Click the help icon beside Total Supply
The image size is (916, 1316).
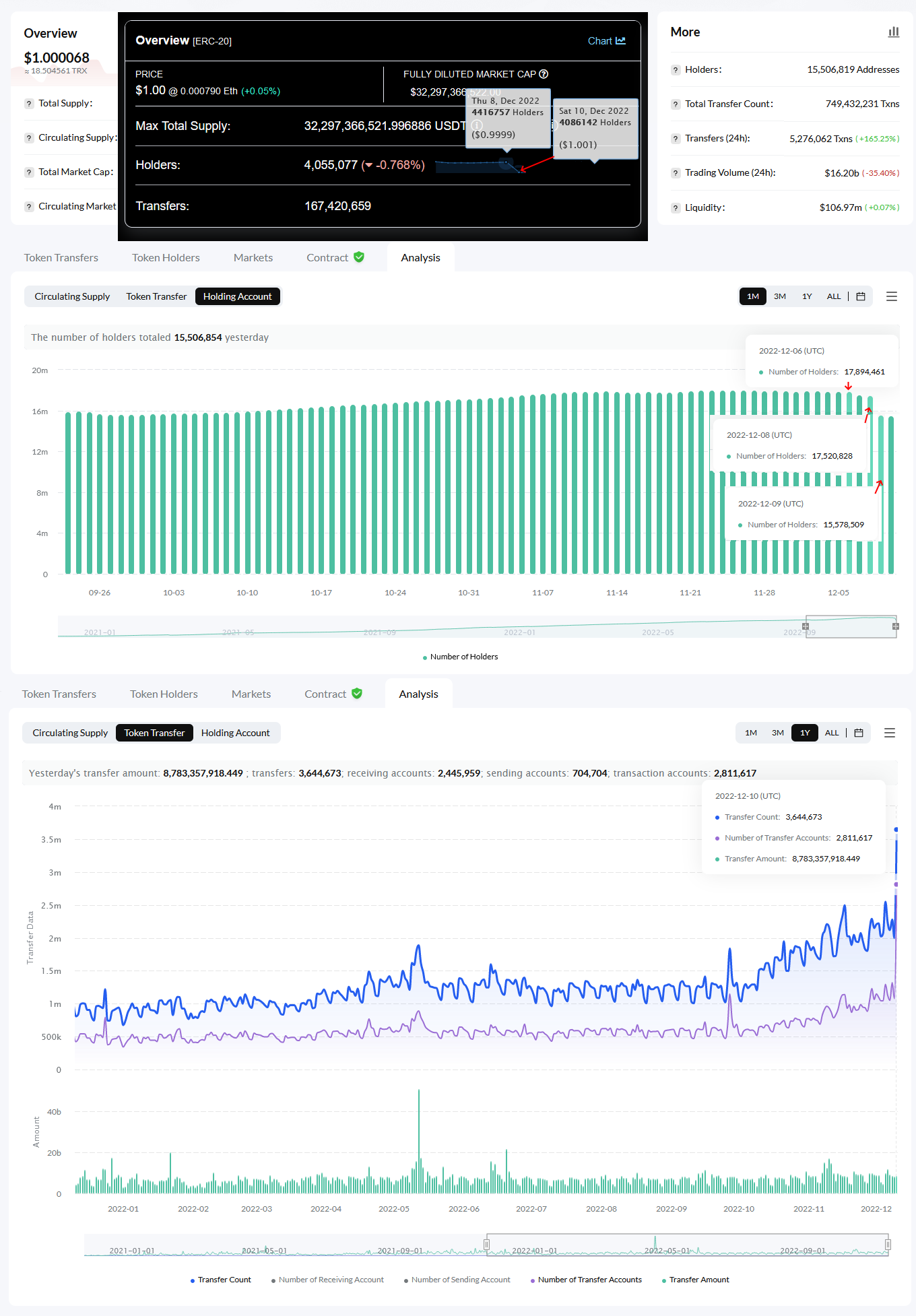tap(29, 104)
